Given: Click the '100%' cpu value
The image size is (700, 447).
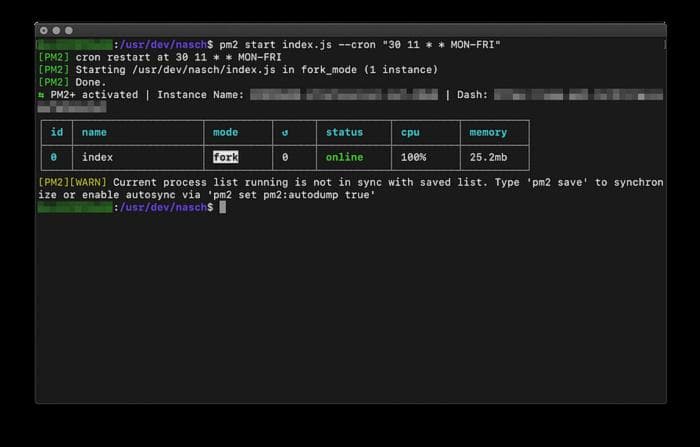Looking at the screenshot, I should click(413, 157).
